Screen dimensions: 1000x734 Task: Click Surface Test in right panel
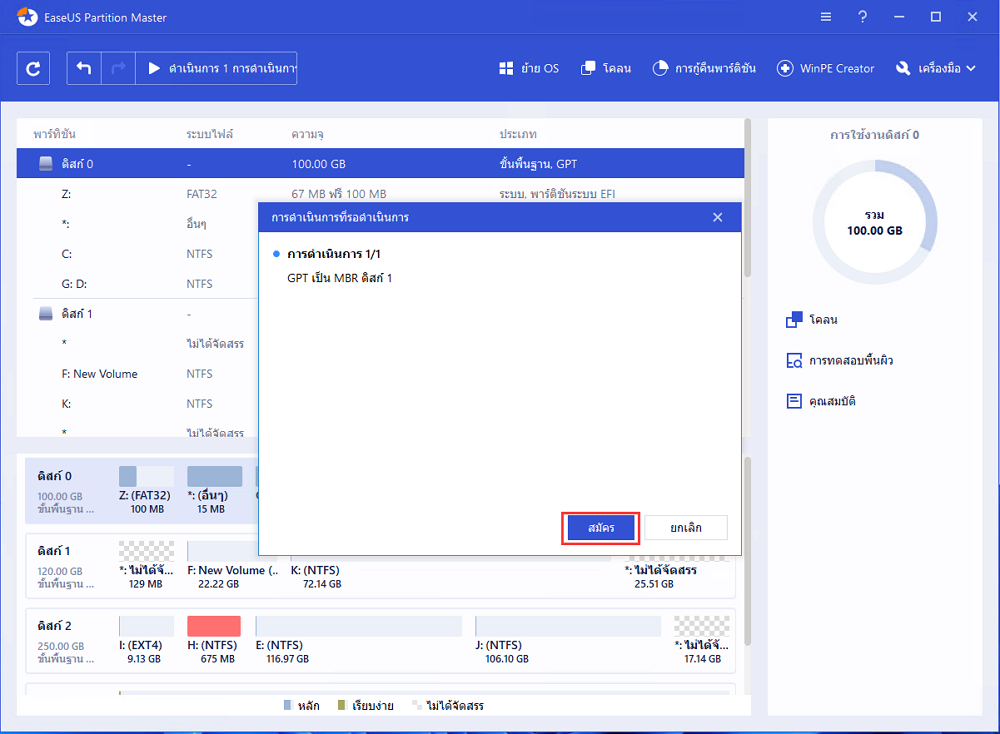click(x=839, y=360)
